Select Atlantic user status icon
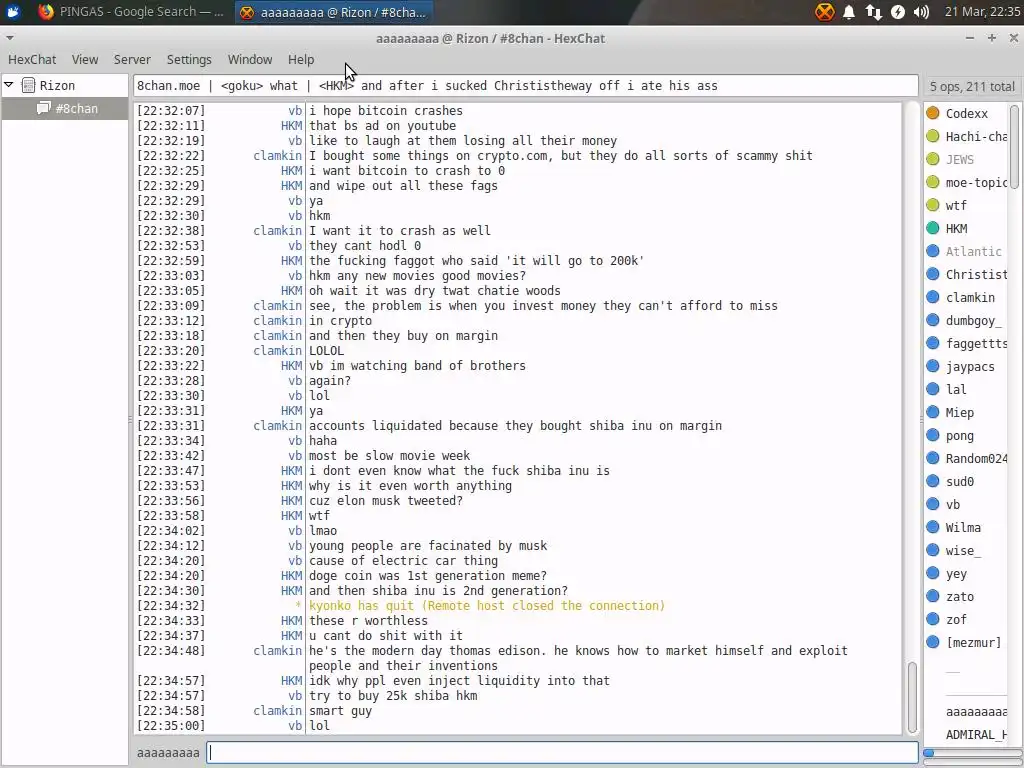 933,251
